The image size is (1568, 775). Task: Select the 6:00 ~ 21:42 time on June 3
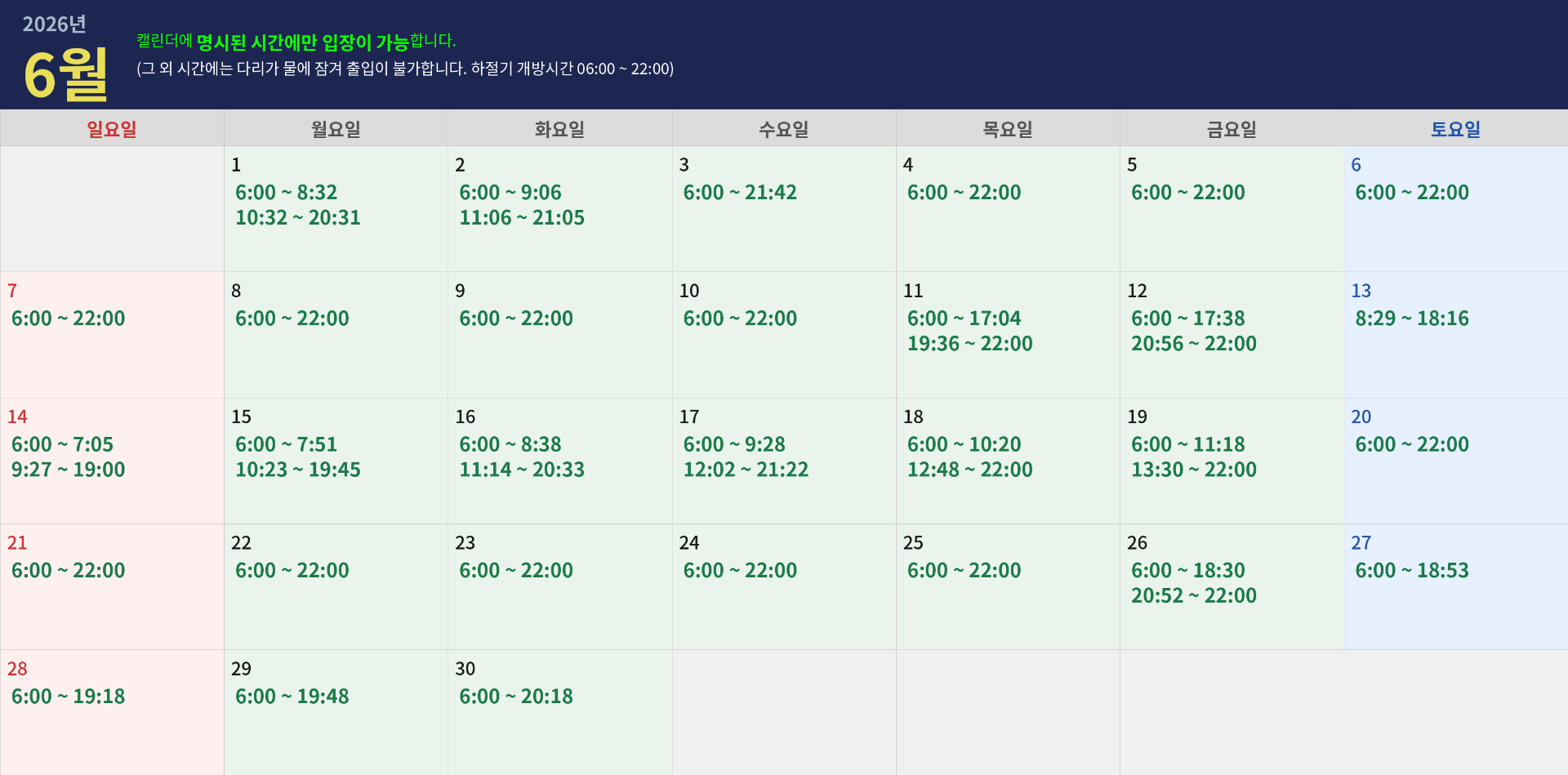739,193
